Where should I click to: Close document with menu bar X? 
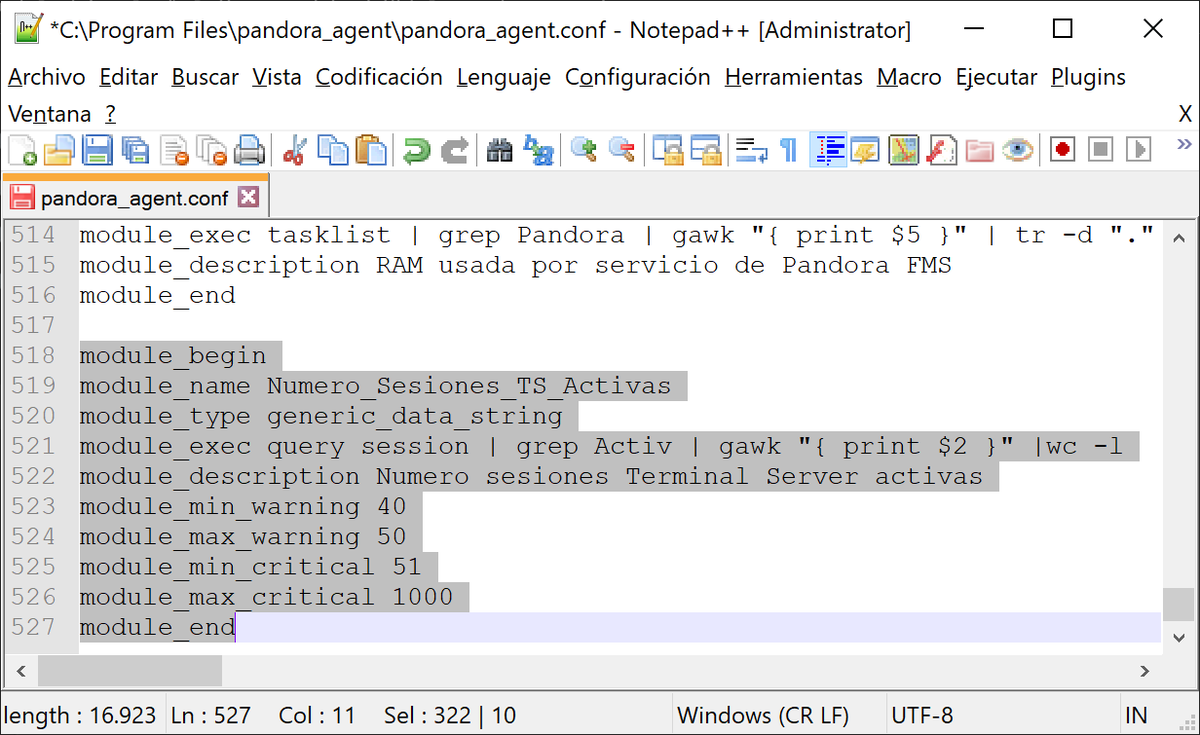1185,114
